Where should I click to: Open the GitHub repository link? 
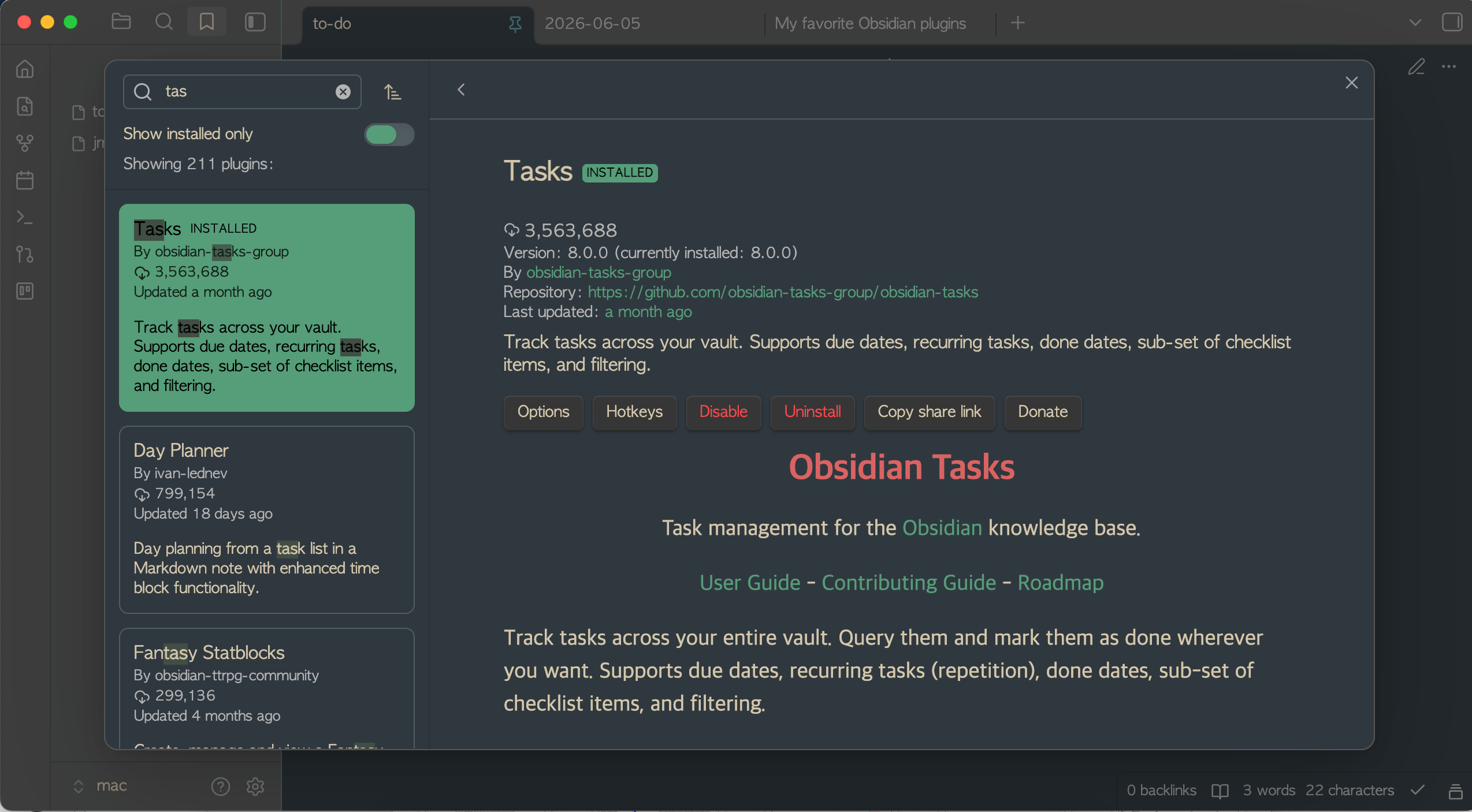783,292
